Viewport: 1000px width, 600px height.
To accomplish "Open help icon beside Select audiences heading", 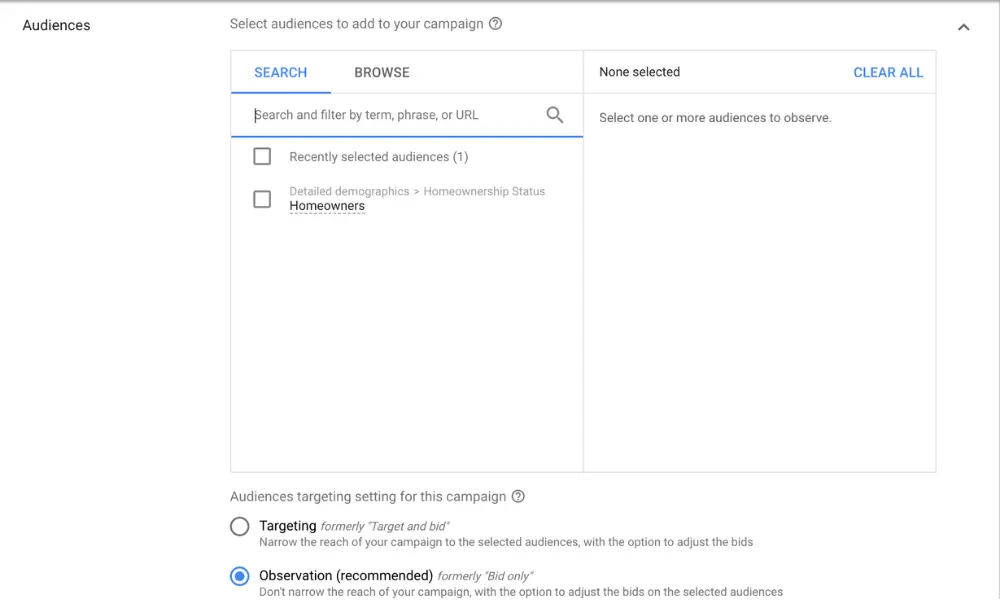I will 495,24.
